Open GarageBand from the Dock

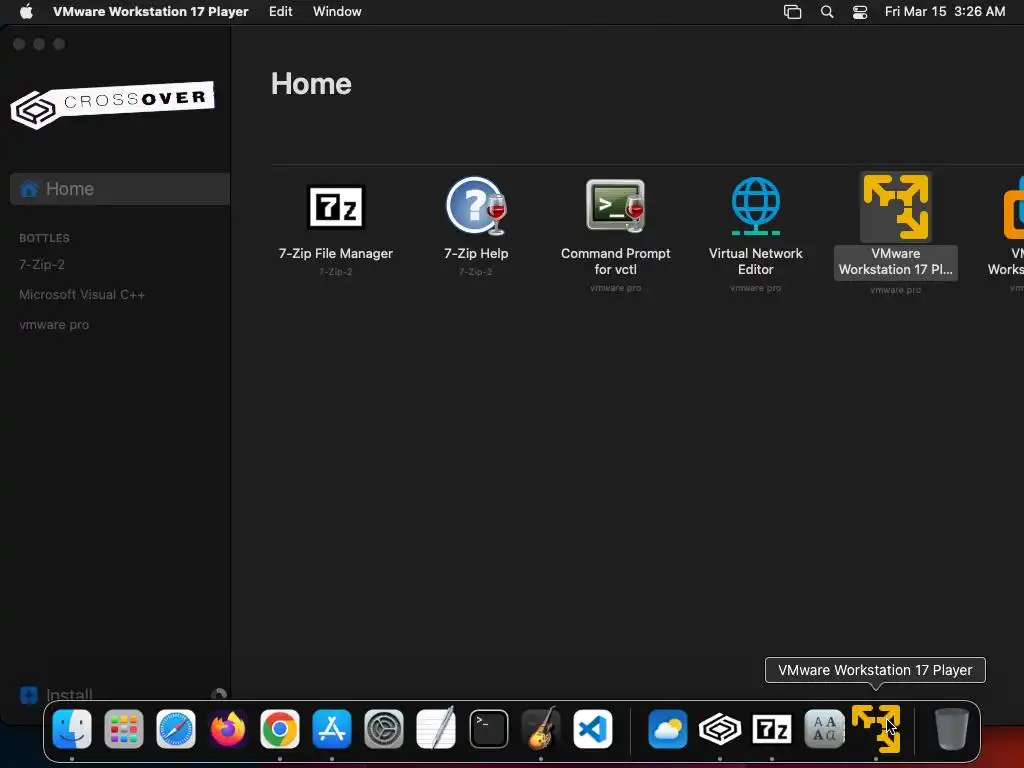[x=541, y=728]
